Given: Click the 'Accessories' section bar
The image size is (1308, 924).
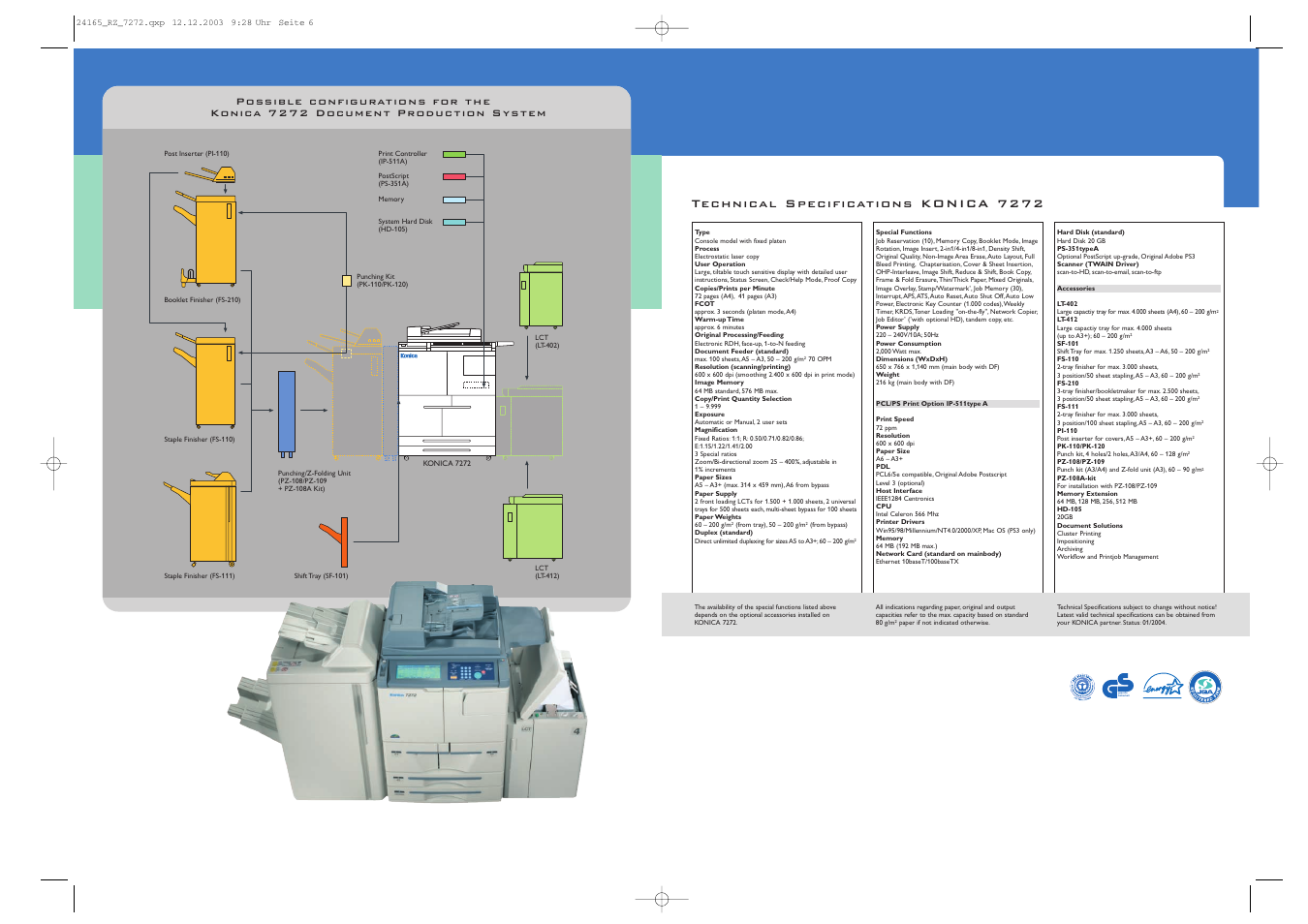Looking at the screenshot, I should [1137, 289].
